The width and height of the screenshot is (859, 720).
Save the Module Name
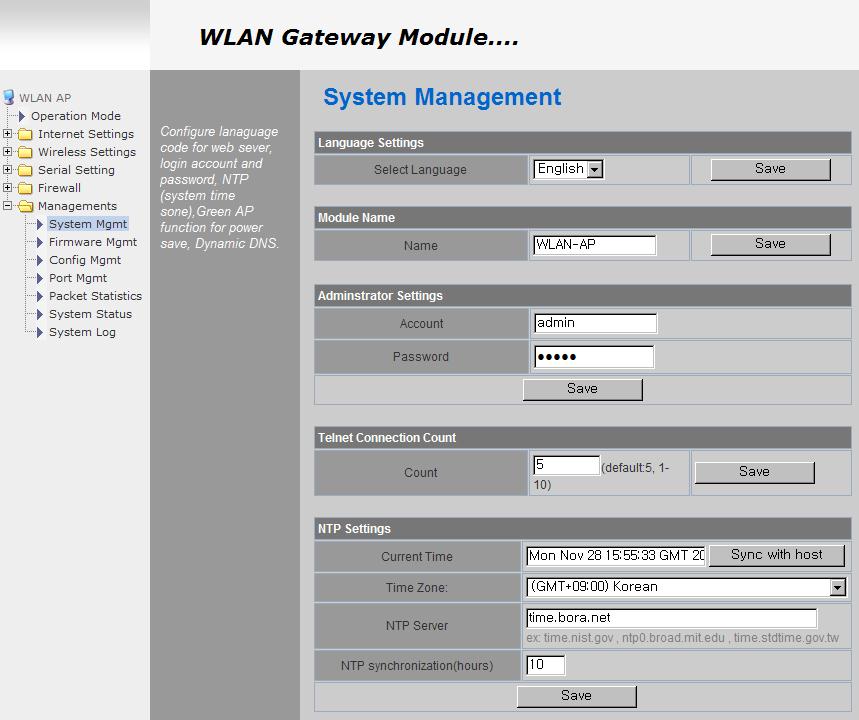pyautogui.click(x=771, y=244)
